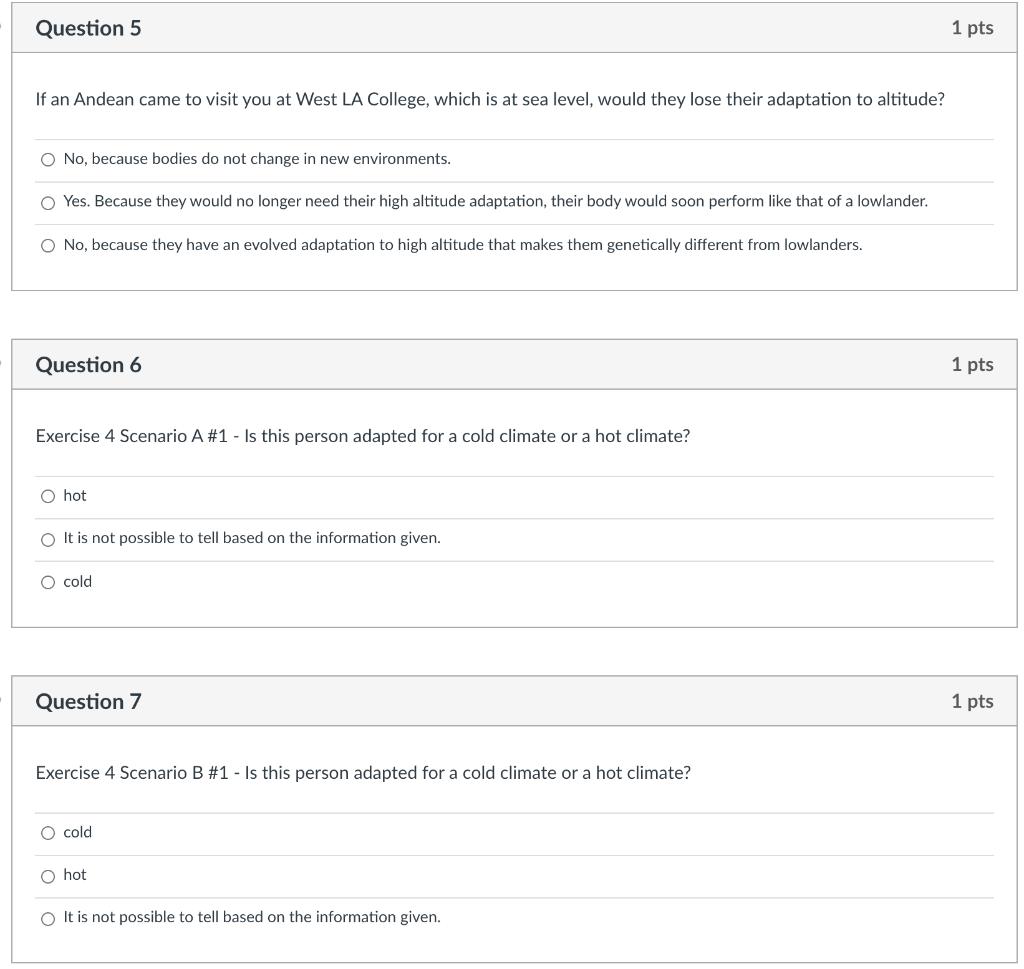Select 'hot' radio for Question 6
Screen dimensions: 1024x969
tap(48, 496)
